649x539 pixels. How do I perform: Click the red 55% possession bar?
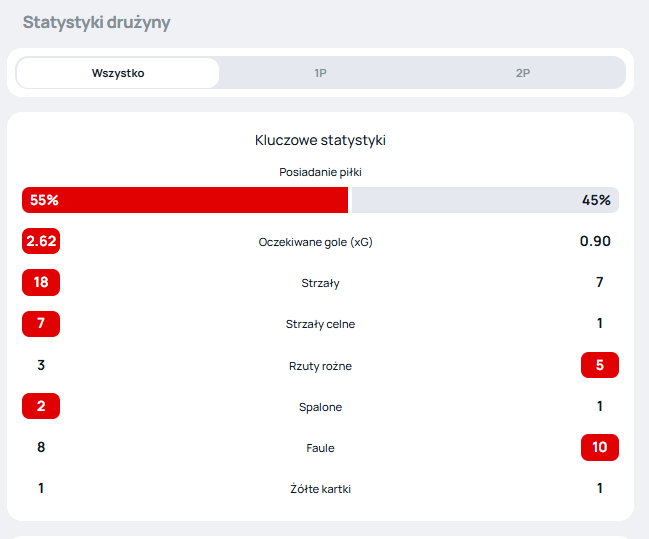click(x=185, y=200)
